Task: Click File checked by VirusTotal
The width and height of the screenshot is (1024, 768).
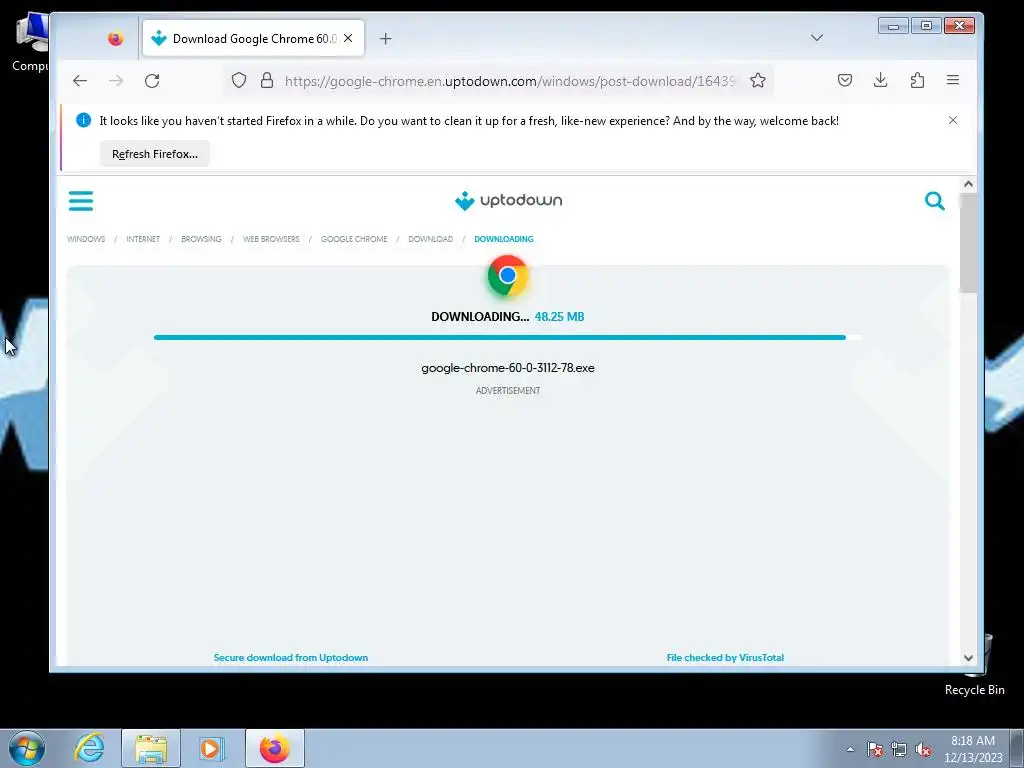Action: [725, 658]
